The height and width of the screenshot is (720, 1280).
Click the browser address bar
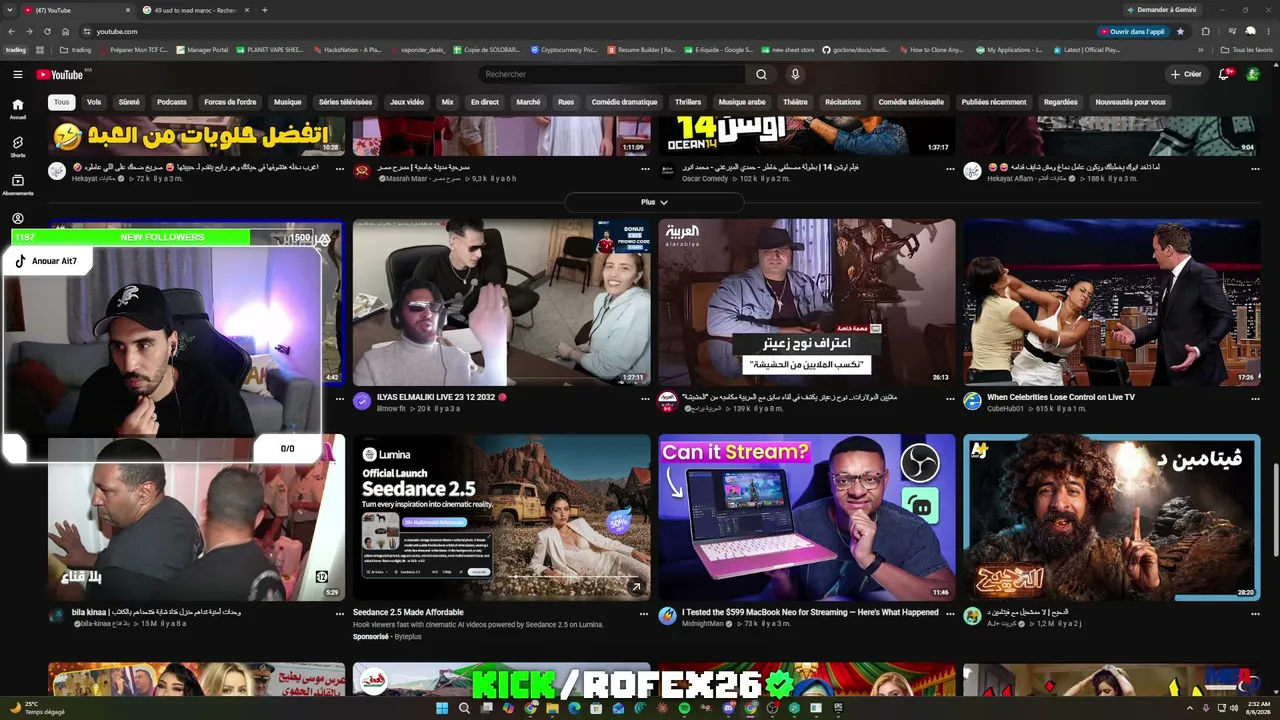coord(590,31)
